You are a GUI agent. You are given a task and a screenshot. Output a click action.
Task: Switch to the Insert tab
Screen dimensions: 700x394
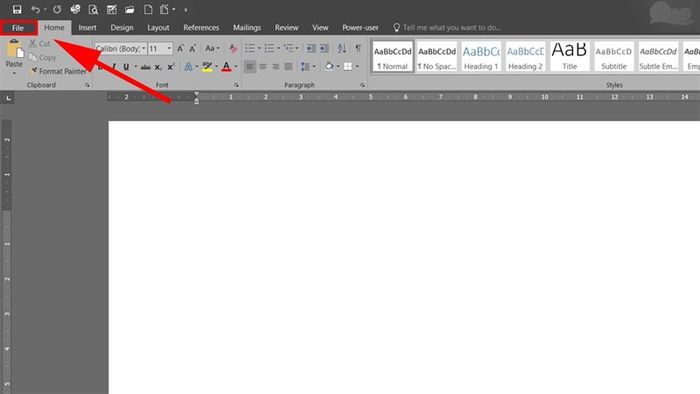[88, 28]
